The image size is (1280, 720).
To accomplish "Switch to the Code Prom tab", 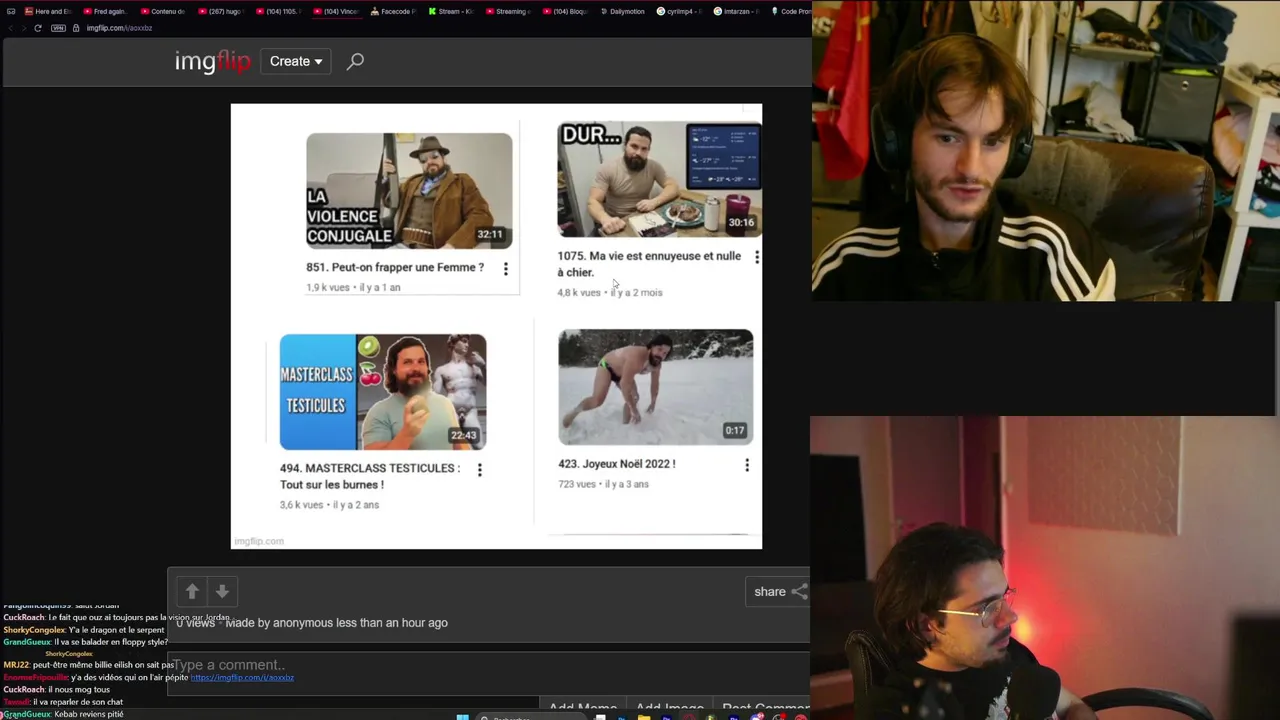I will [791, 11].
